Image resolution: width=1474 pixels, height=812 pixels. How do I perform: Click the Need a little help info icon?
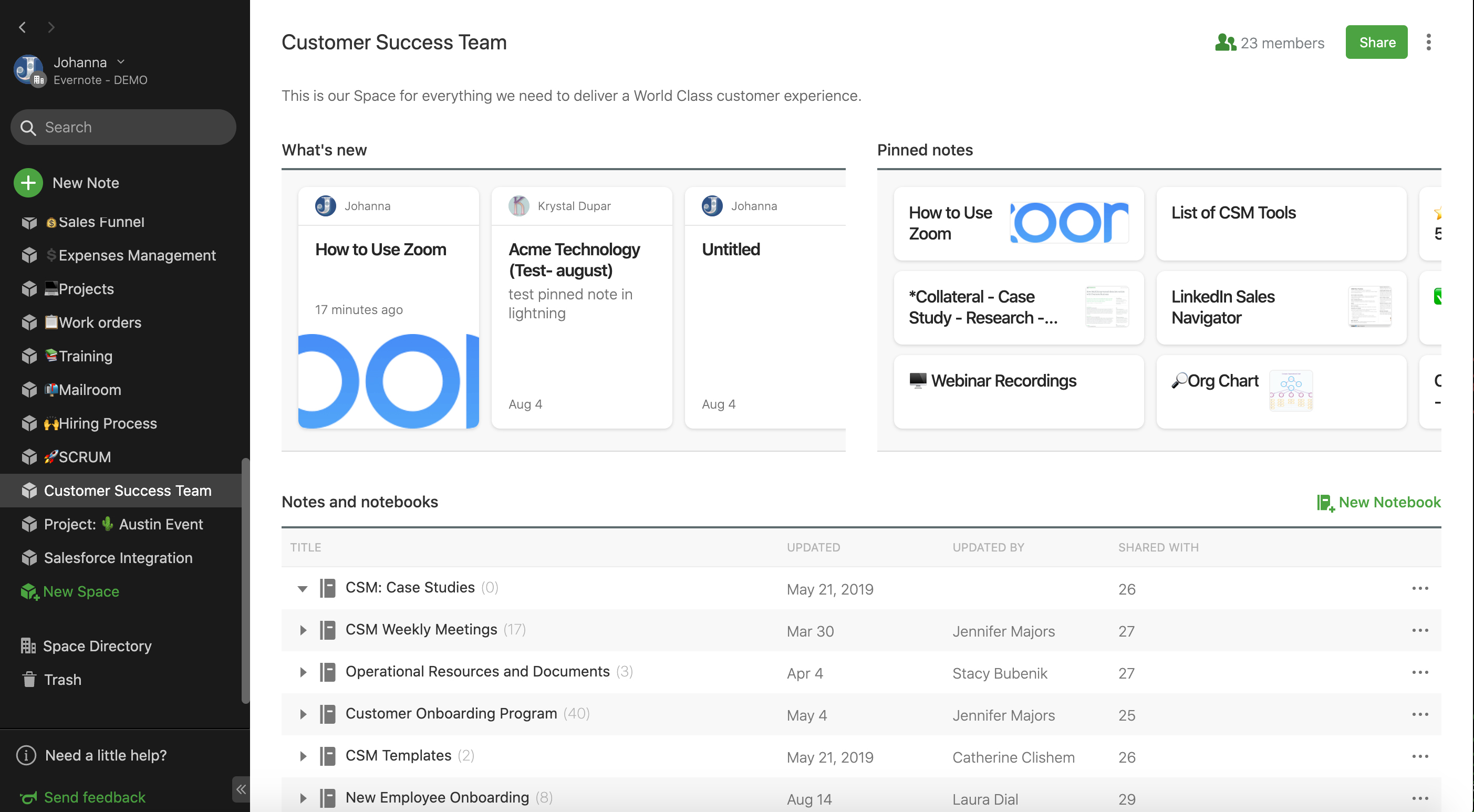pos(26,755)
